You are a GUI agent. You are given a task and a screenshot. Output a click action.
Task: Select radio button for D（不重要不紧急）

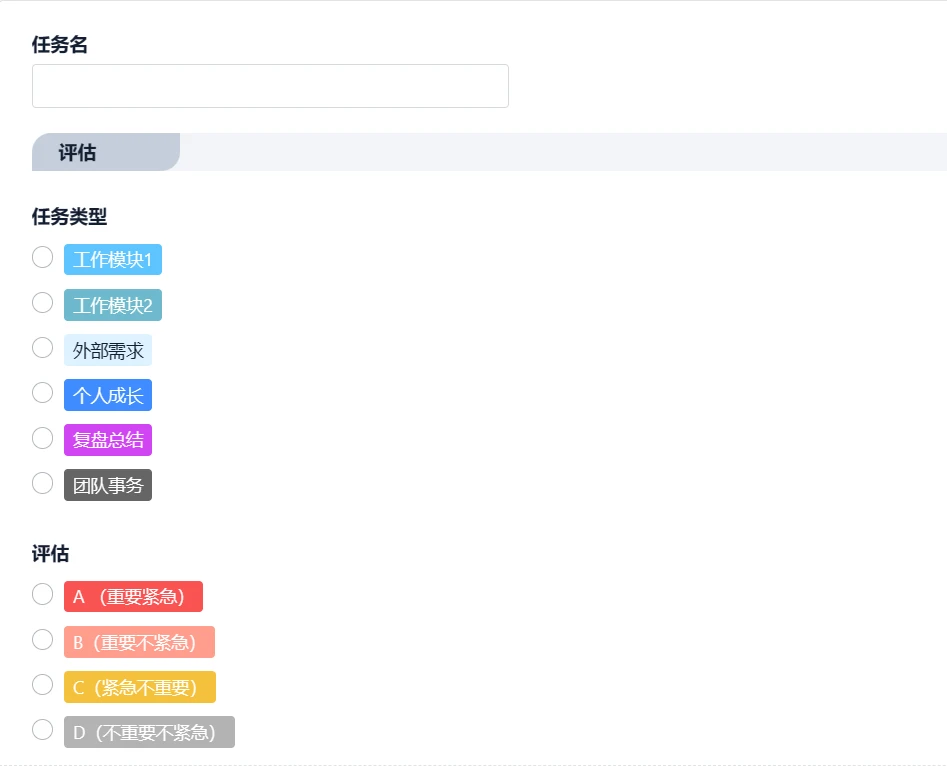42,730
